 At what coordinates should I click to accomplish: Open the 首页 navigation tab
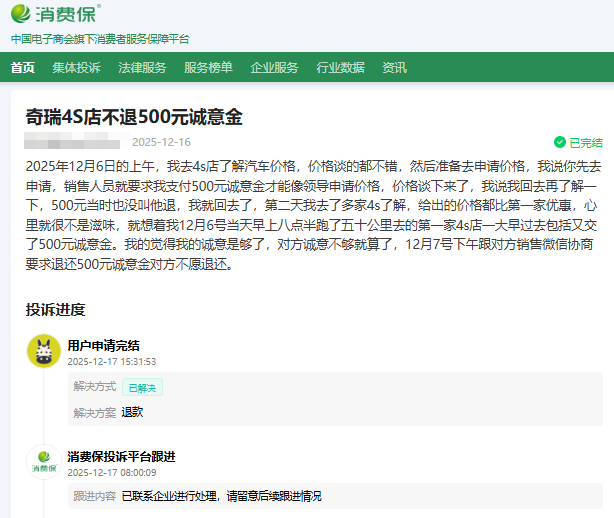coord(23,68)
